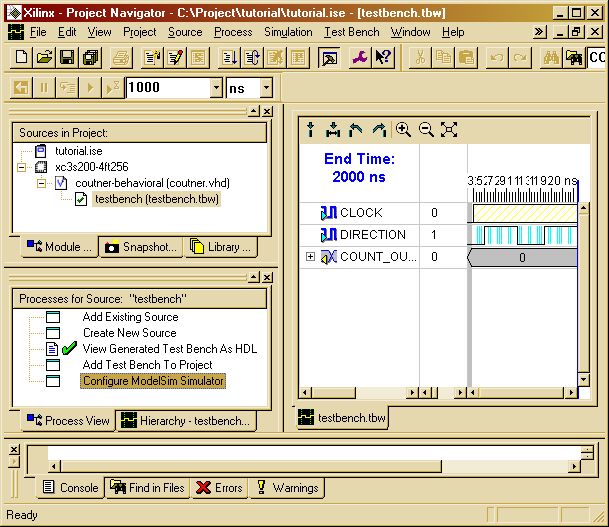The height and width of the screenshot is (527, 609).
Task: Click the waveform vertical scroll down arrow
Action: [583, 380]
